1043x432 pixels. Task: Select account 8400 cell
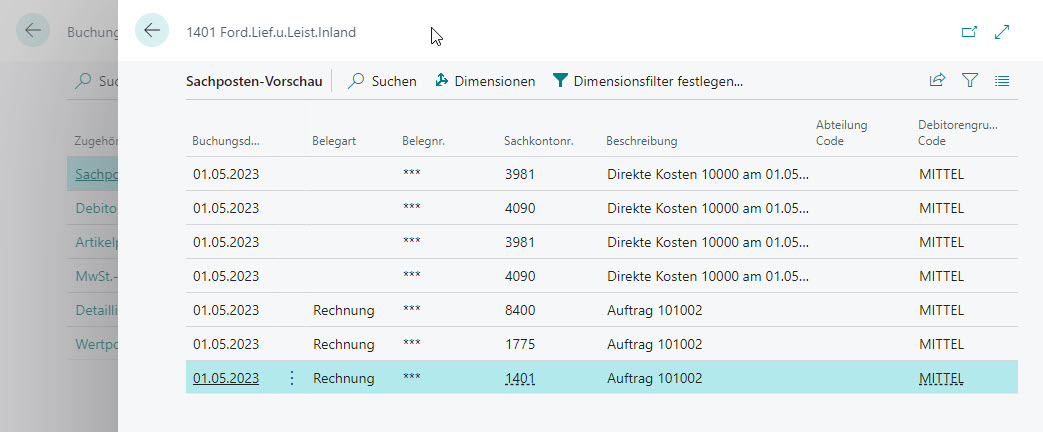coord(520,310)
